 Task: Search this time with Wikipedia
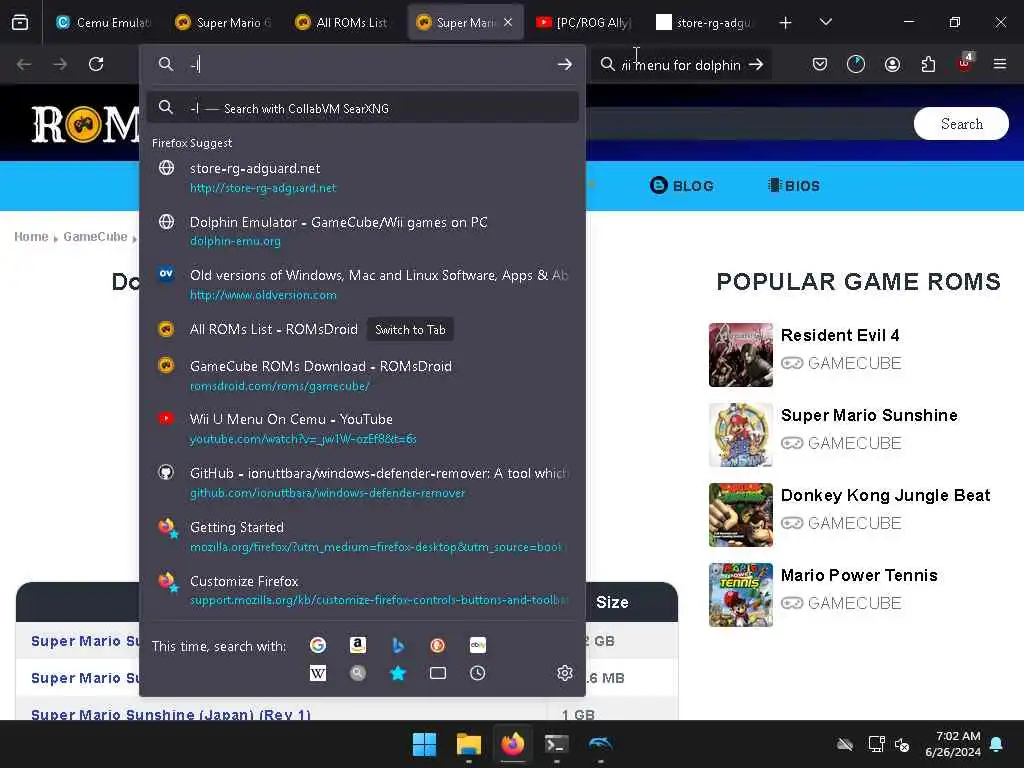pos(318,673)
